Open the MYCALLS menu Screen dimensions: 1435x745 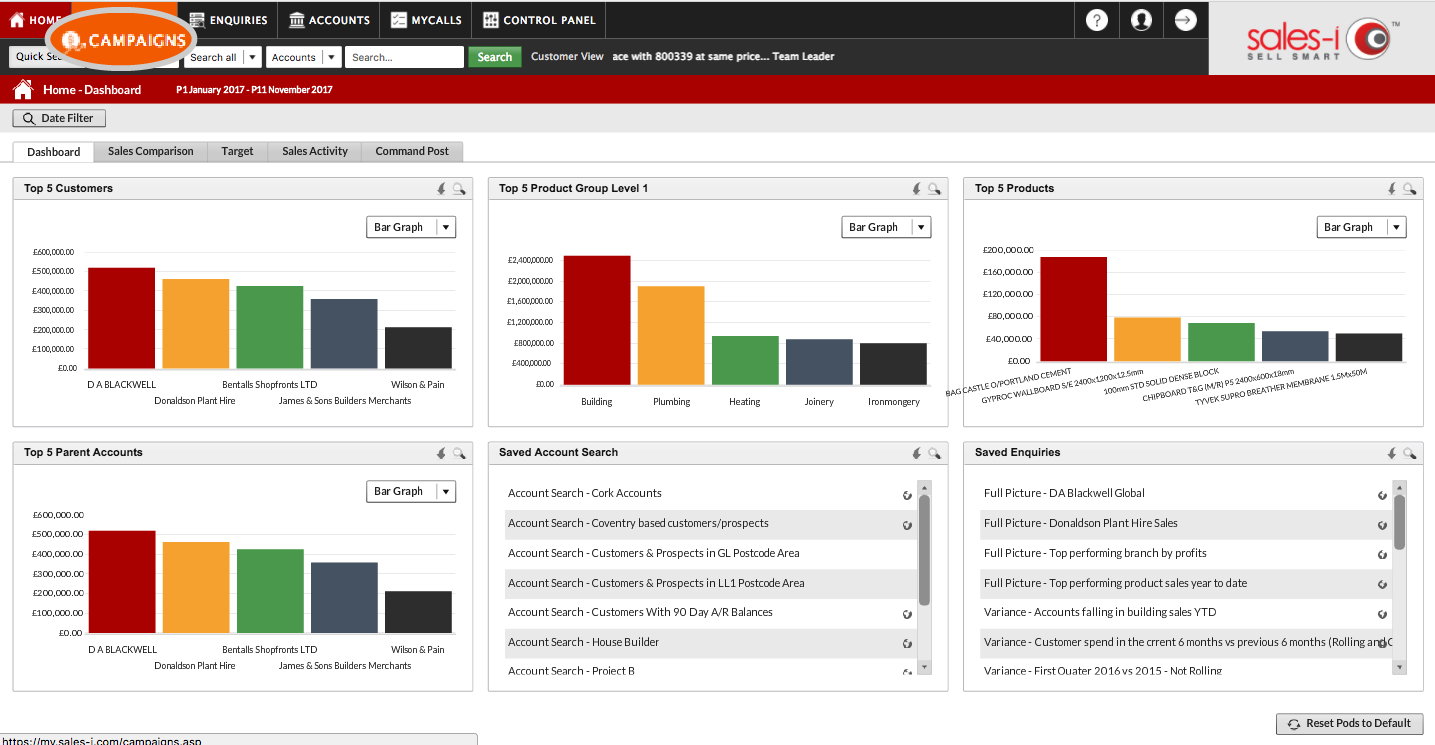[x=426, y=20]
